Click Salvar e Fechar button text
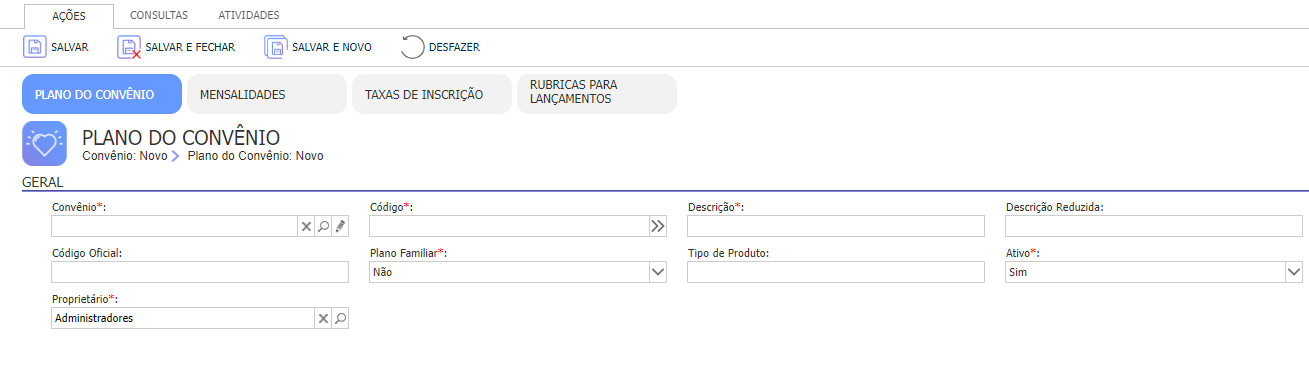The image size is (1309, 371). pos(190,47)
